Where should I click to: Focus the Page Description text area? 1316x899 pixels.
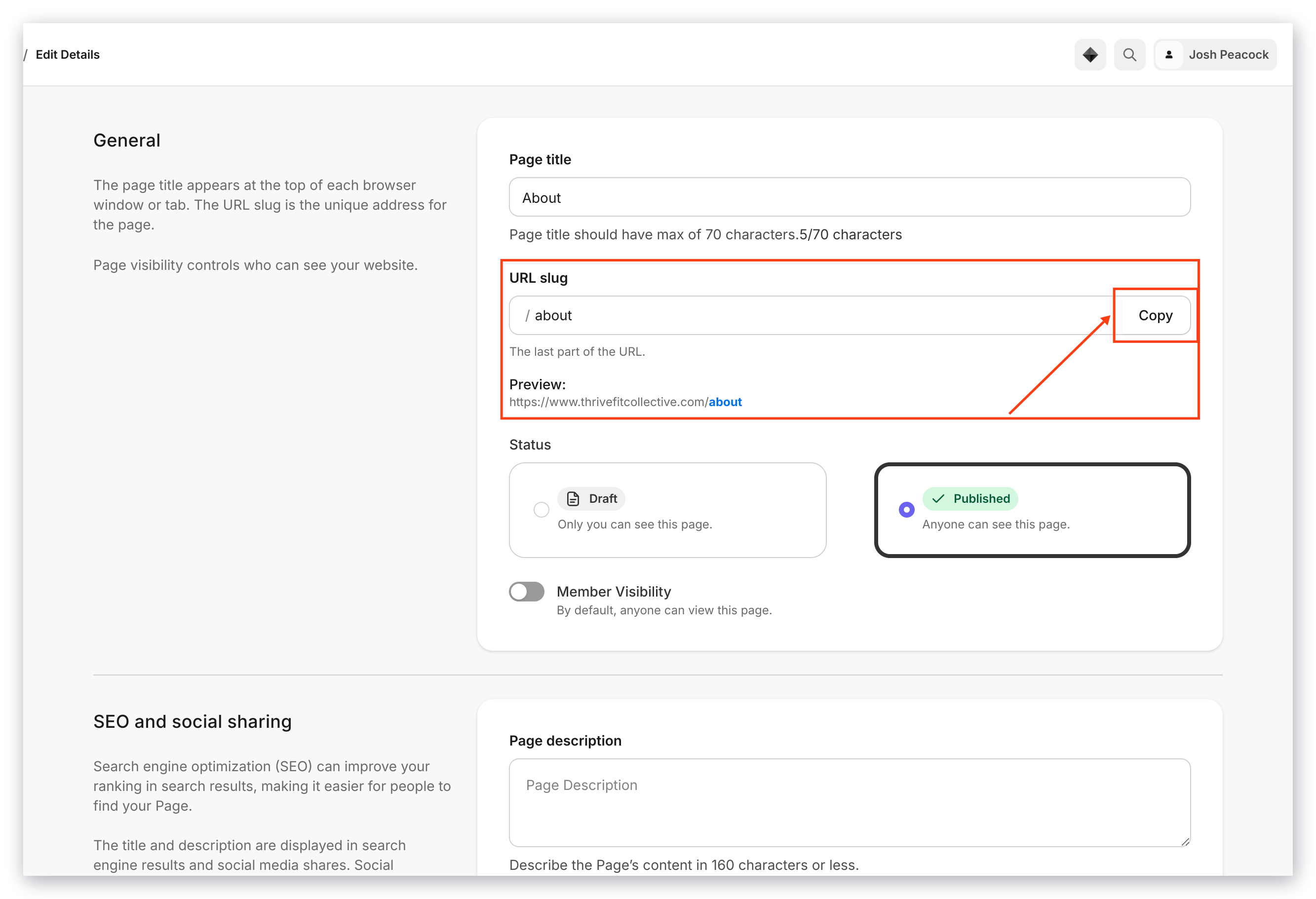click(x=850, y=803)
